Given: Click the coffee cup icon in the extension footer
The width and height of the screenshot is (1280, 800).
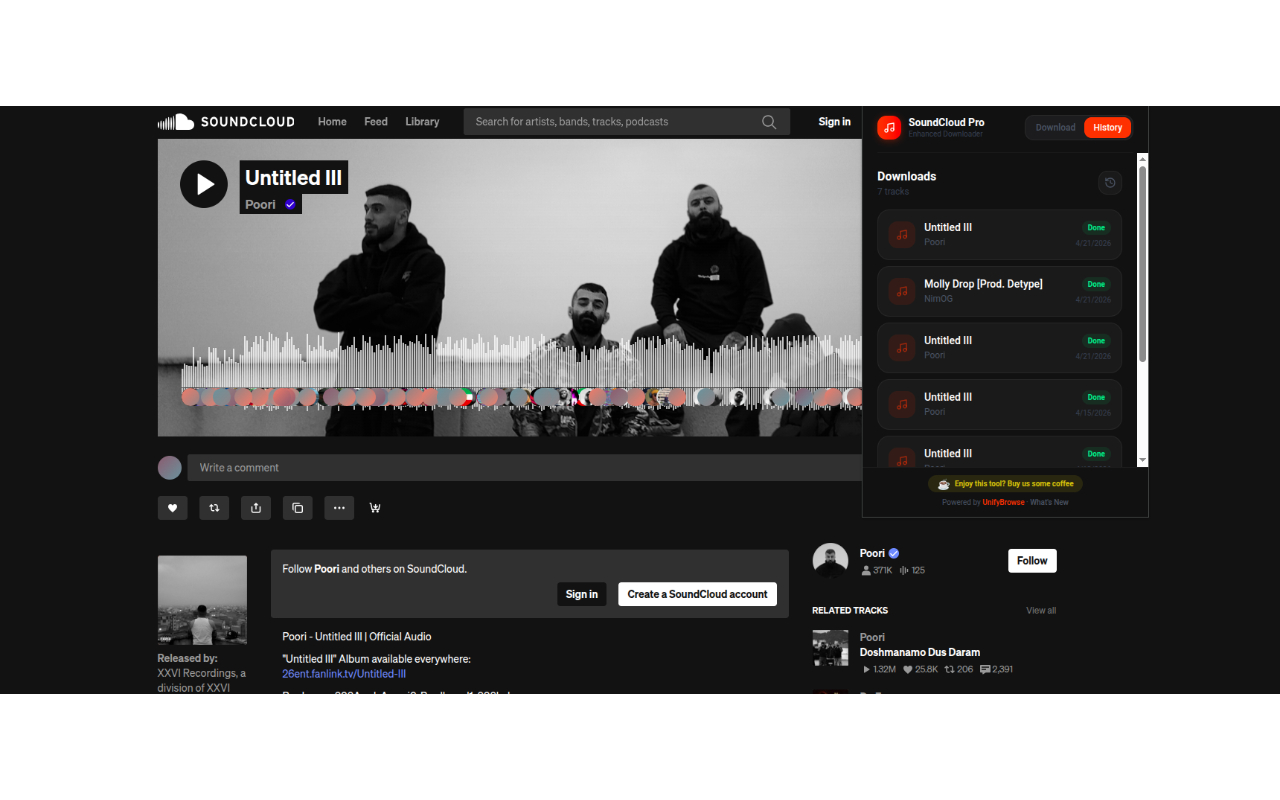Looking at the screenshot, I should click(944, 484).
